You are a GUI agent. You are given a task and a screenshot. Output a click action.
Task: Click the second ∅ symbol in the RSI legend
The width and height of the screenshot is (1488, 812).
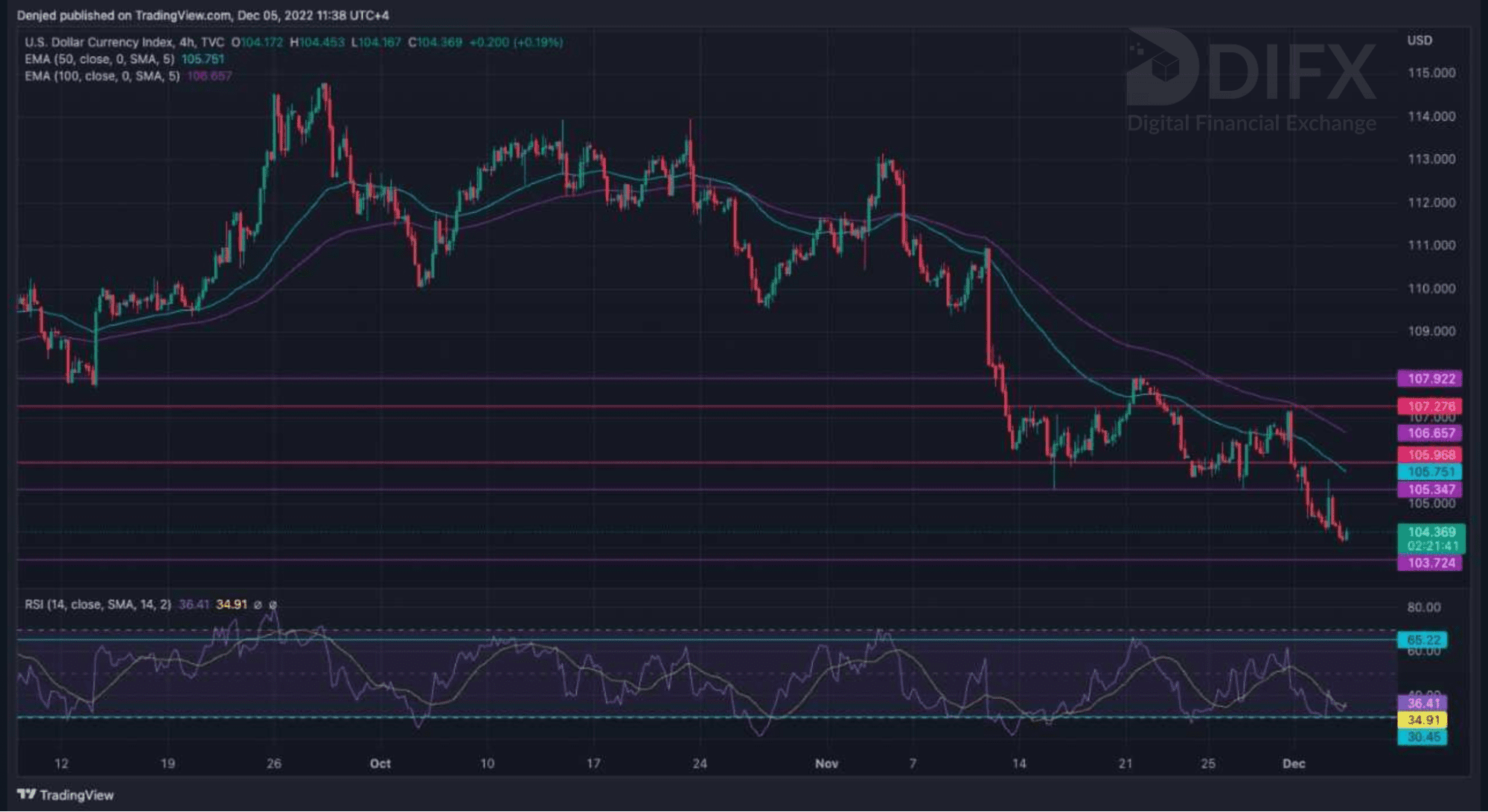273,605
